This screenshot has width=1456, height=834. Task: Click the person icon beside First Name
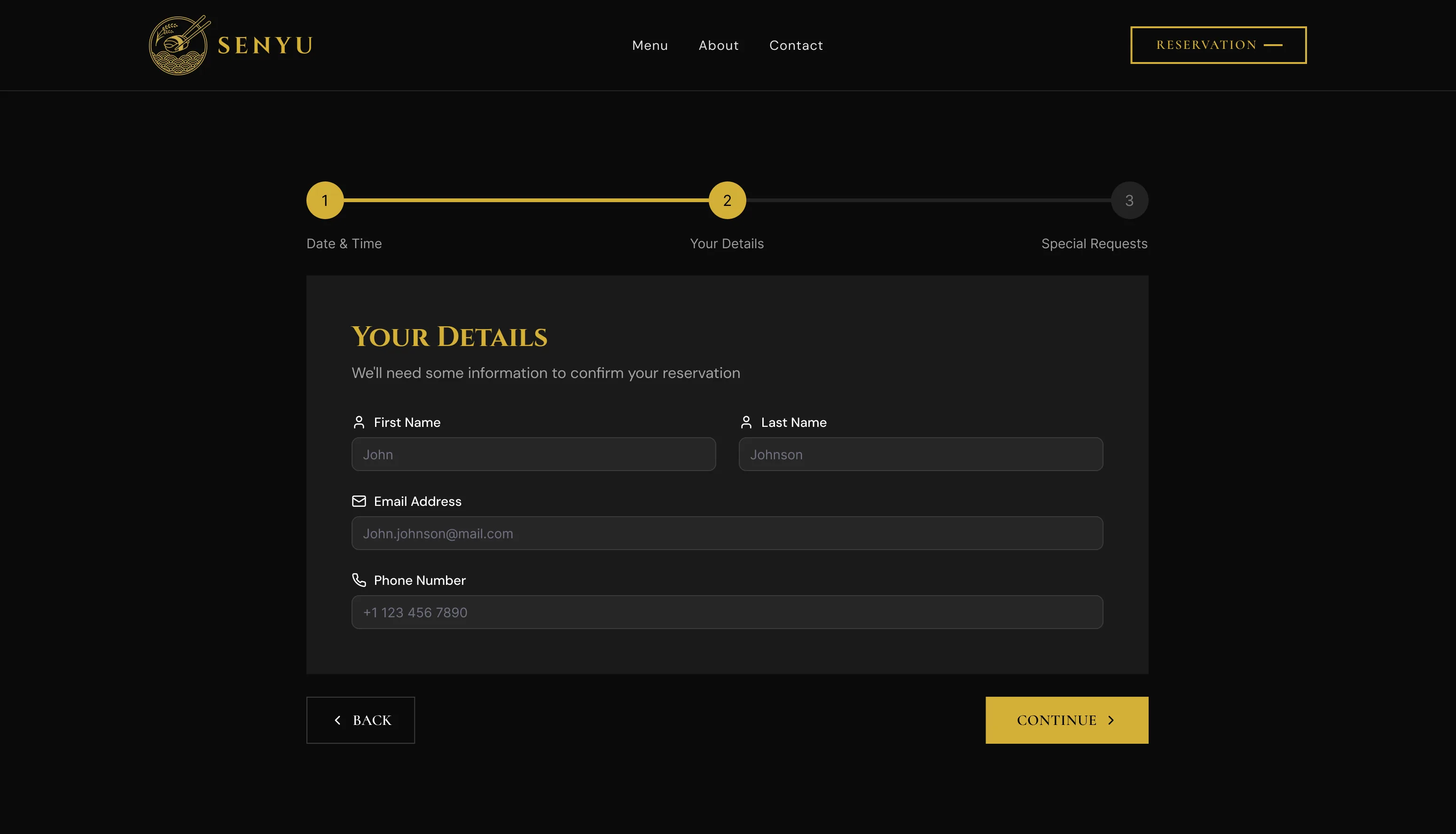coord(359,422)
